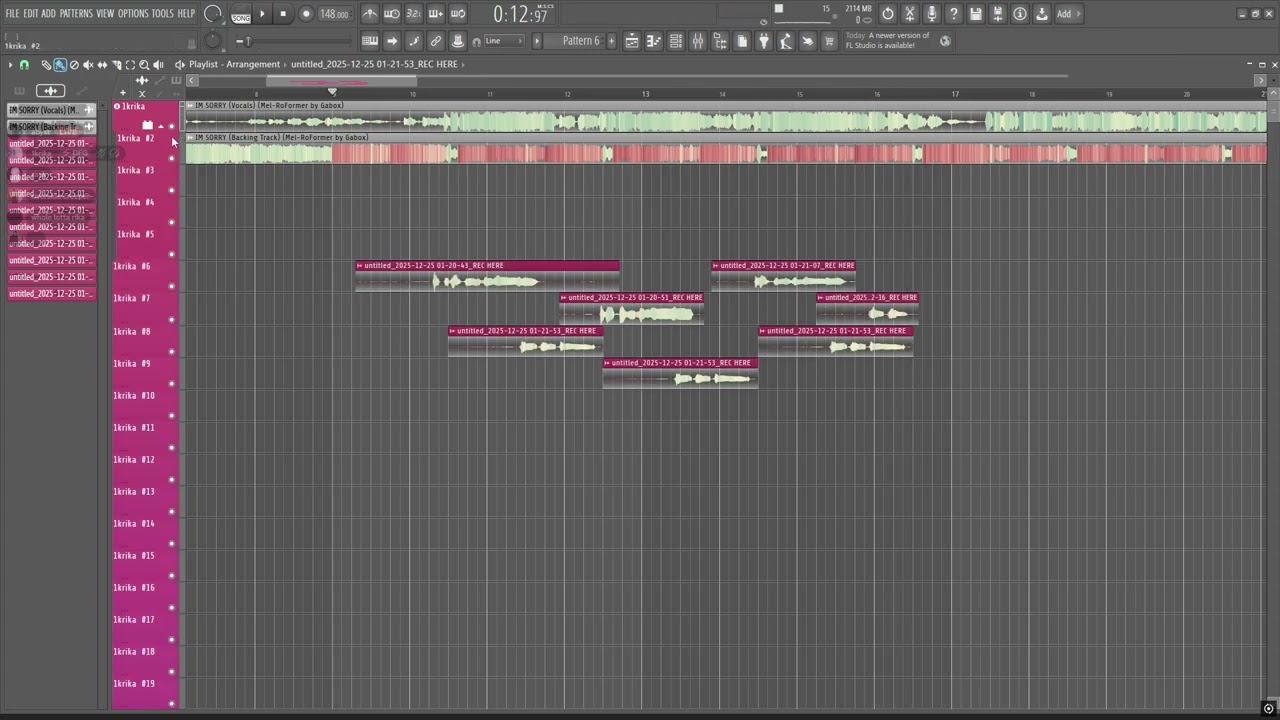Open the Line snap dropdown
Screen dimensions: 1280x720
click(504, 41)
